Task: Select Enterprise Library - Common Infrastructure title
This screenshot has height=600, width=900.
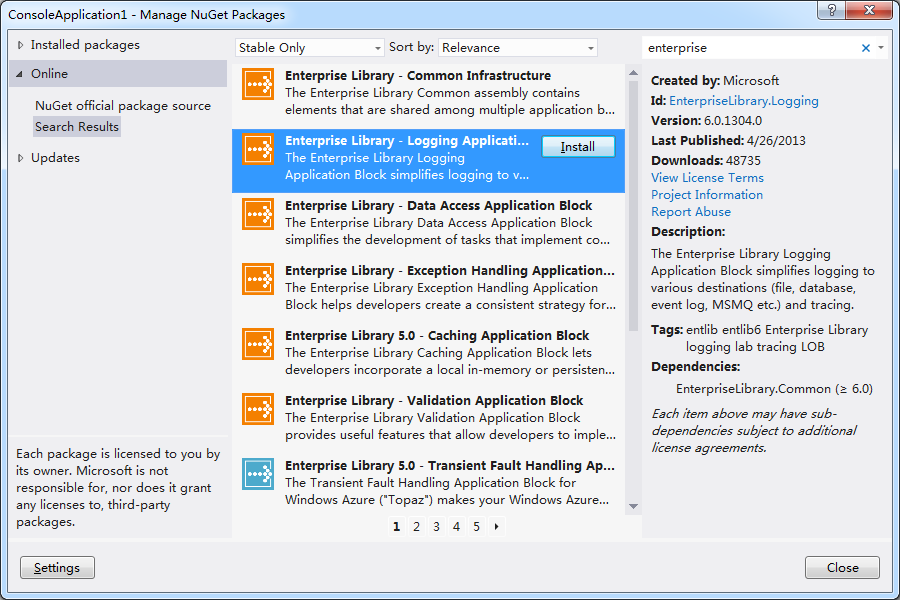Action: click(418, 76)
